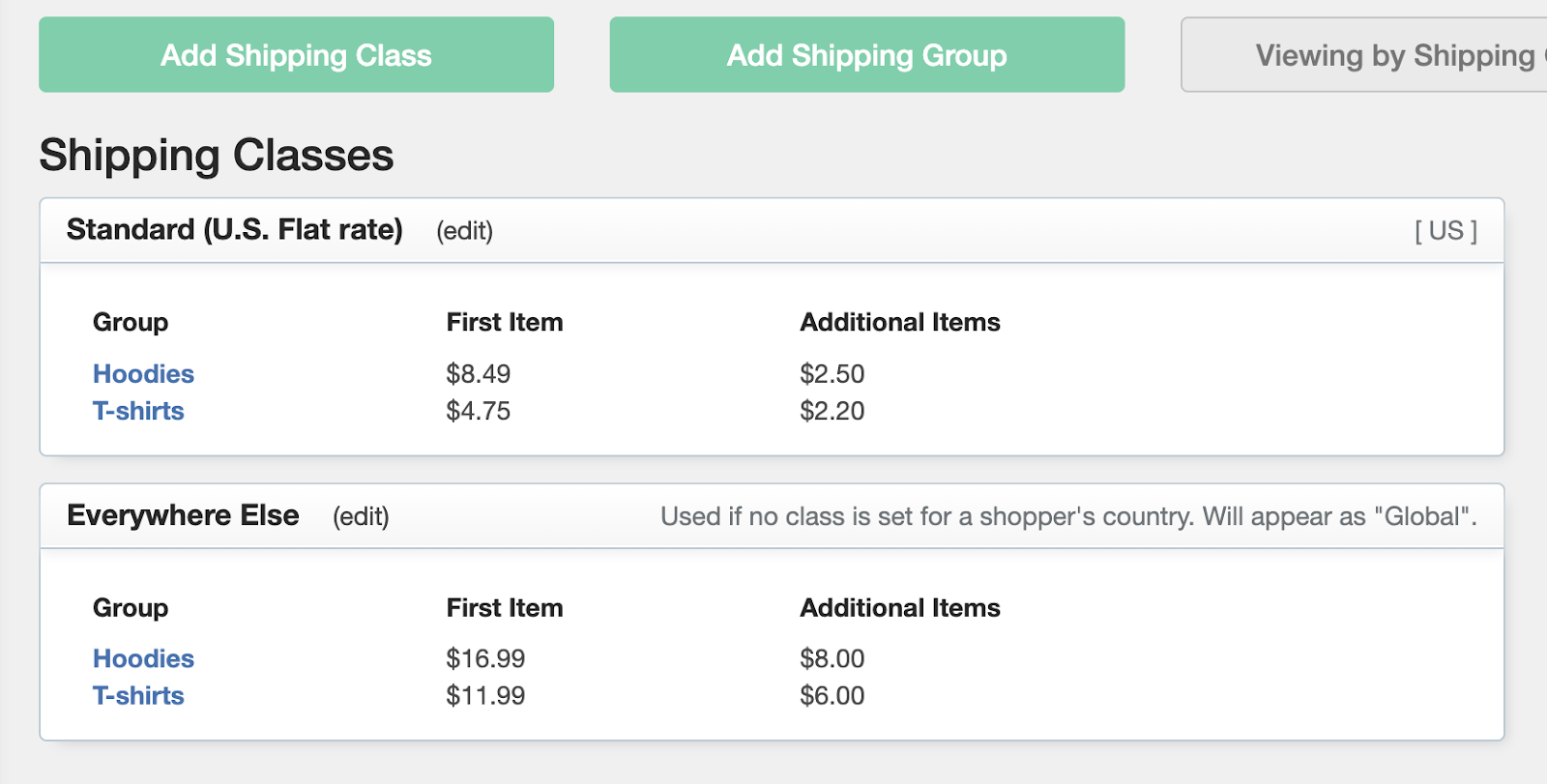Select the $8.00 Everywhere Else additional Hoodies price
This screenshot has height=784, width=1547.
tap(832, 658)
